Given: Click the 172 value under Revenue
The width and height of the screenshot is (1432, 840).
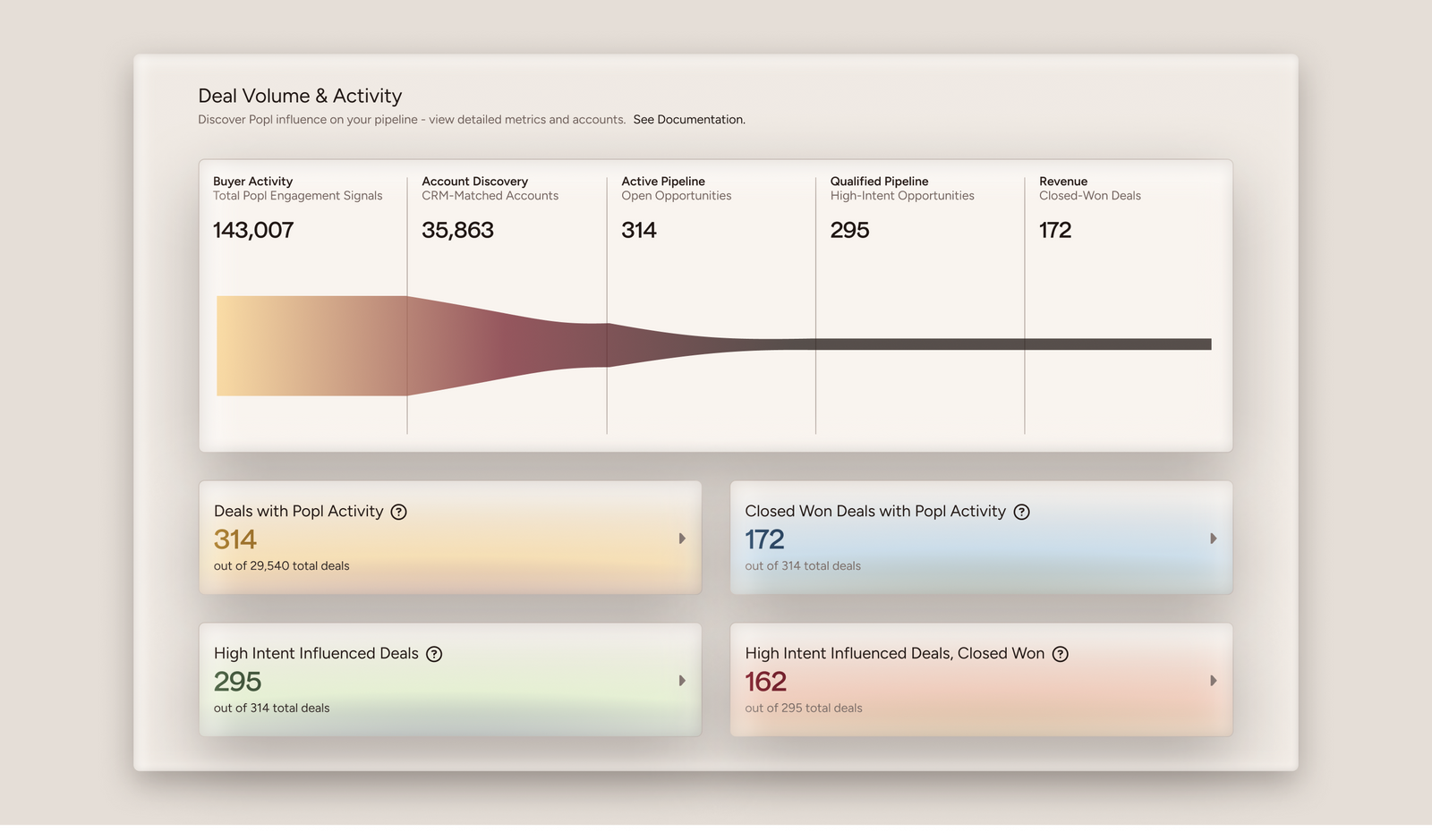Looking at the screenshot, I should 1055,230.
